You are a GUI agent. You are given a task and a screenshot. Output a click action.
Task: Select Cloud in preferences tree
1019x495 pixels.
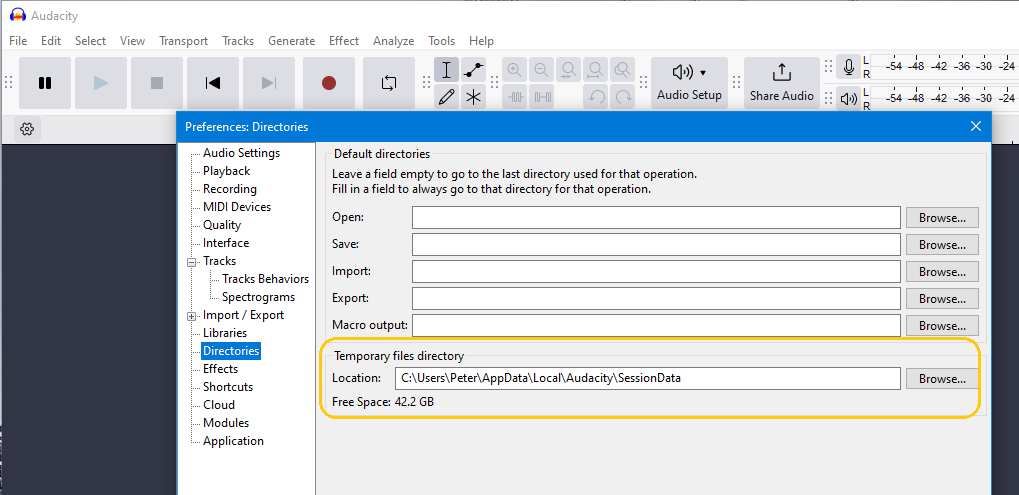pyautogui.click(x=219, y=405)
